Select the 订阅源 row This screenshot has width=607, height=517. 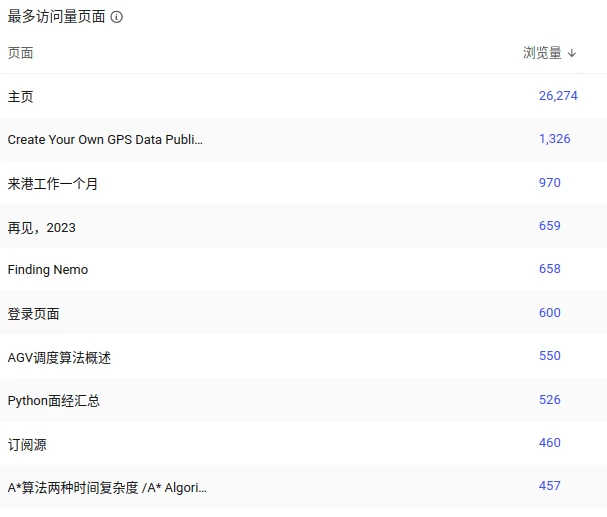304,443
